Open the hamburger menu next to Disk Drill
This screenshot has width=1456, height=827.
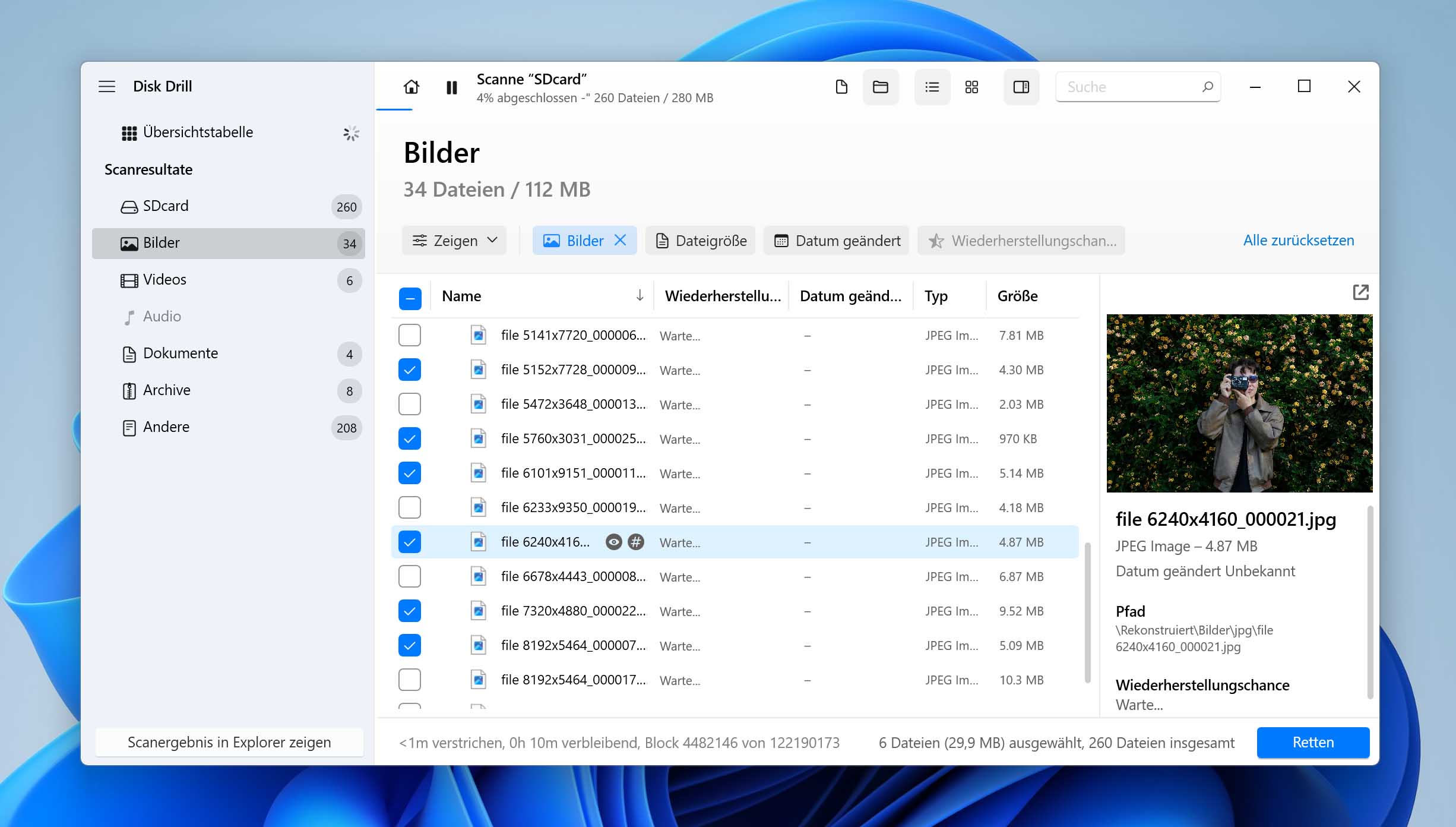coord(107,87)
